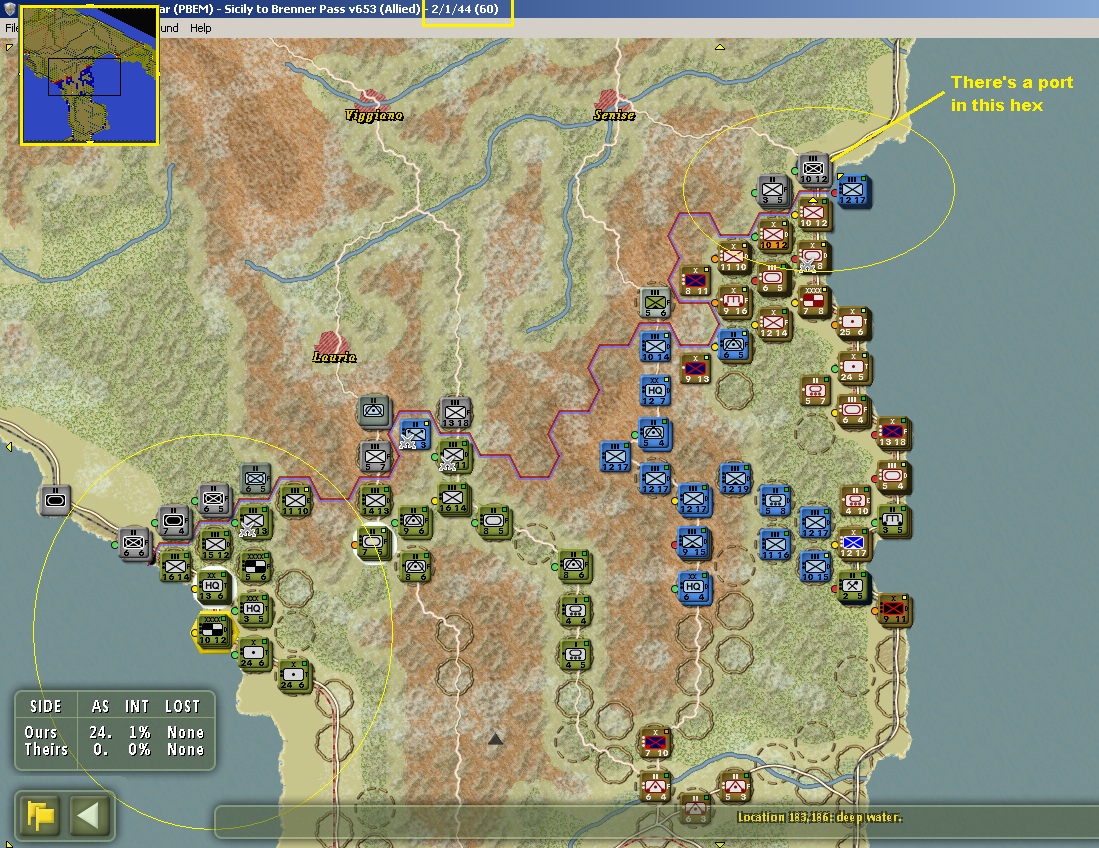Select the gray 7-4 armor battalion

173,521
